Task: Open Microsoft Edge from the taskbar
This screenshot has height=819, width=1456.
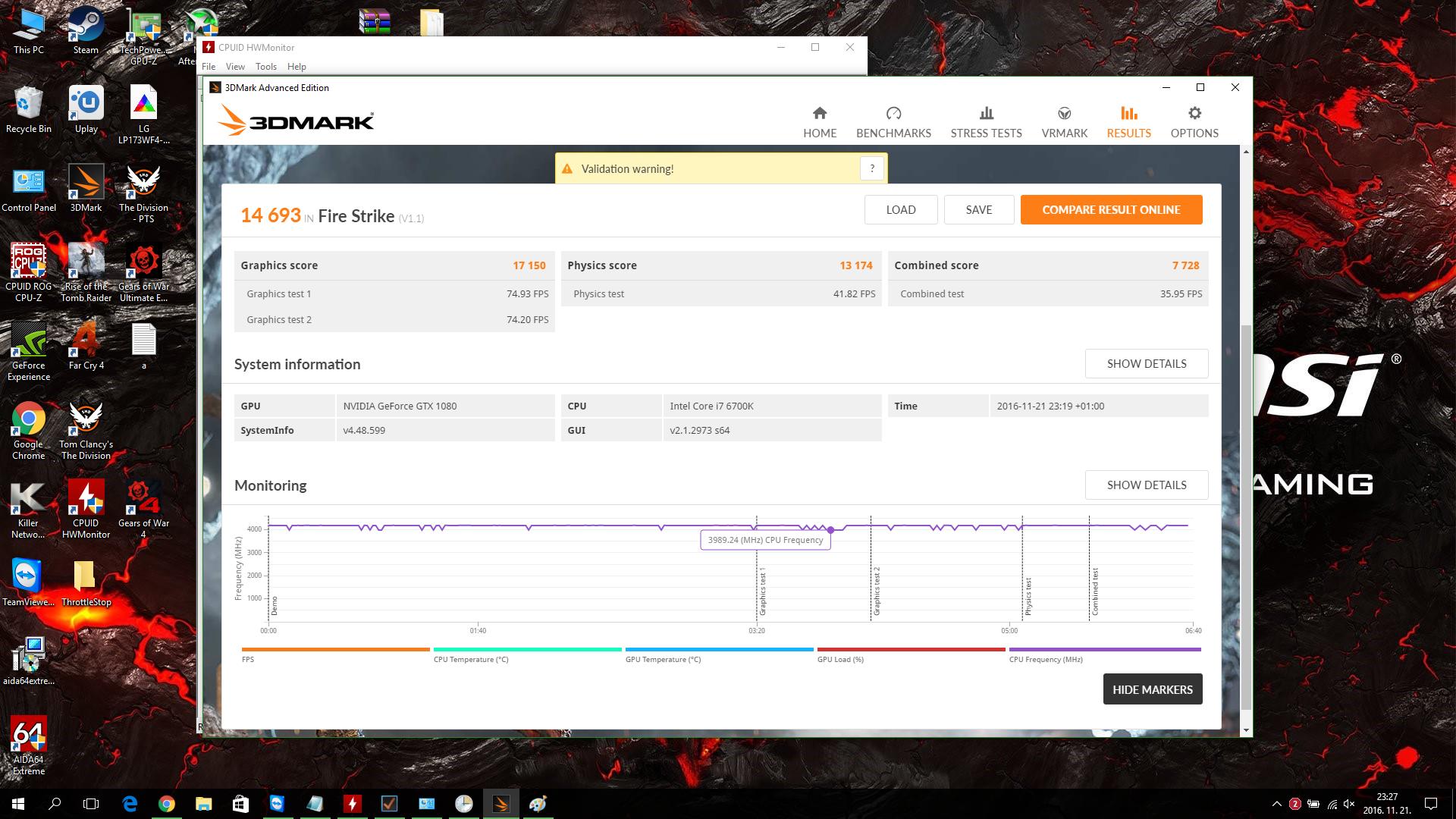Action: [x=130, y=804]
